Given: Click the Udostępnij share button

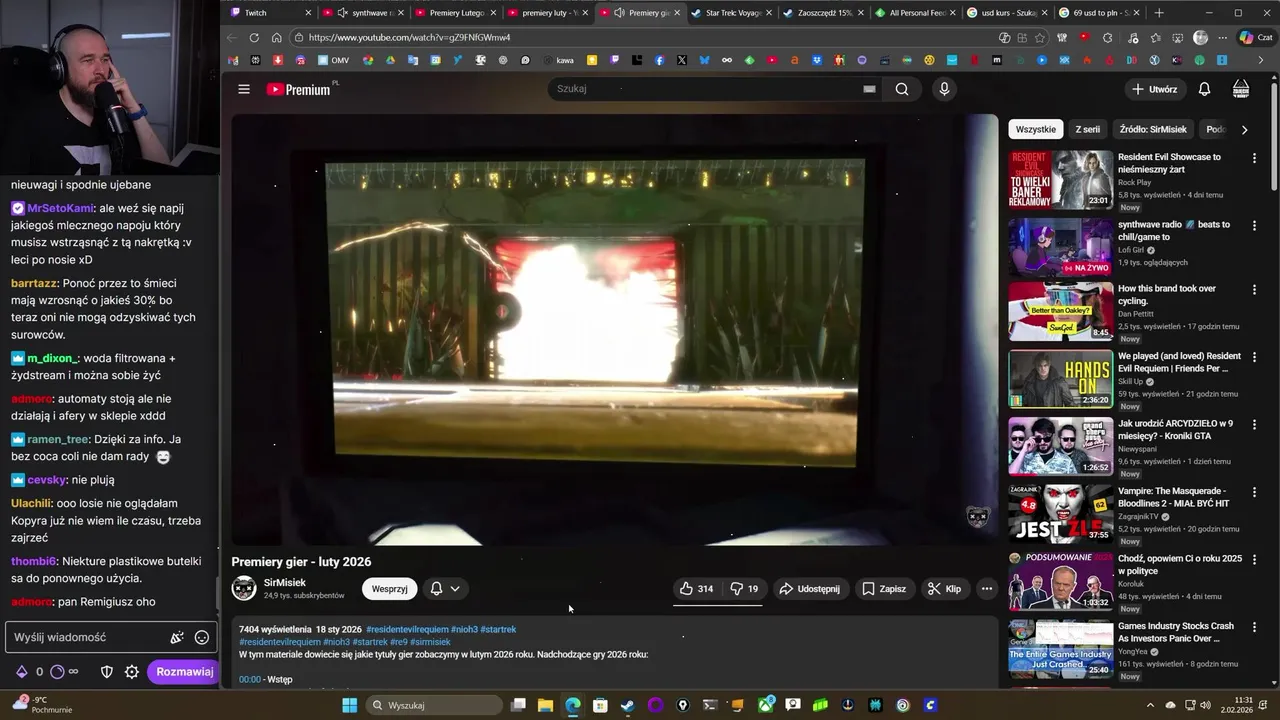Looking at the screenshot, I should 809,589.
